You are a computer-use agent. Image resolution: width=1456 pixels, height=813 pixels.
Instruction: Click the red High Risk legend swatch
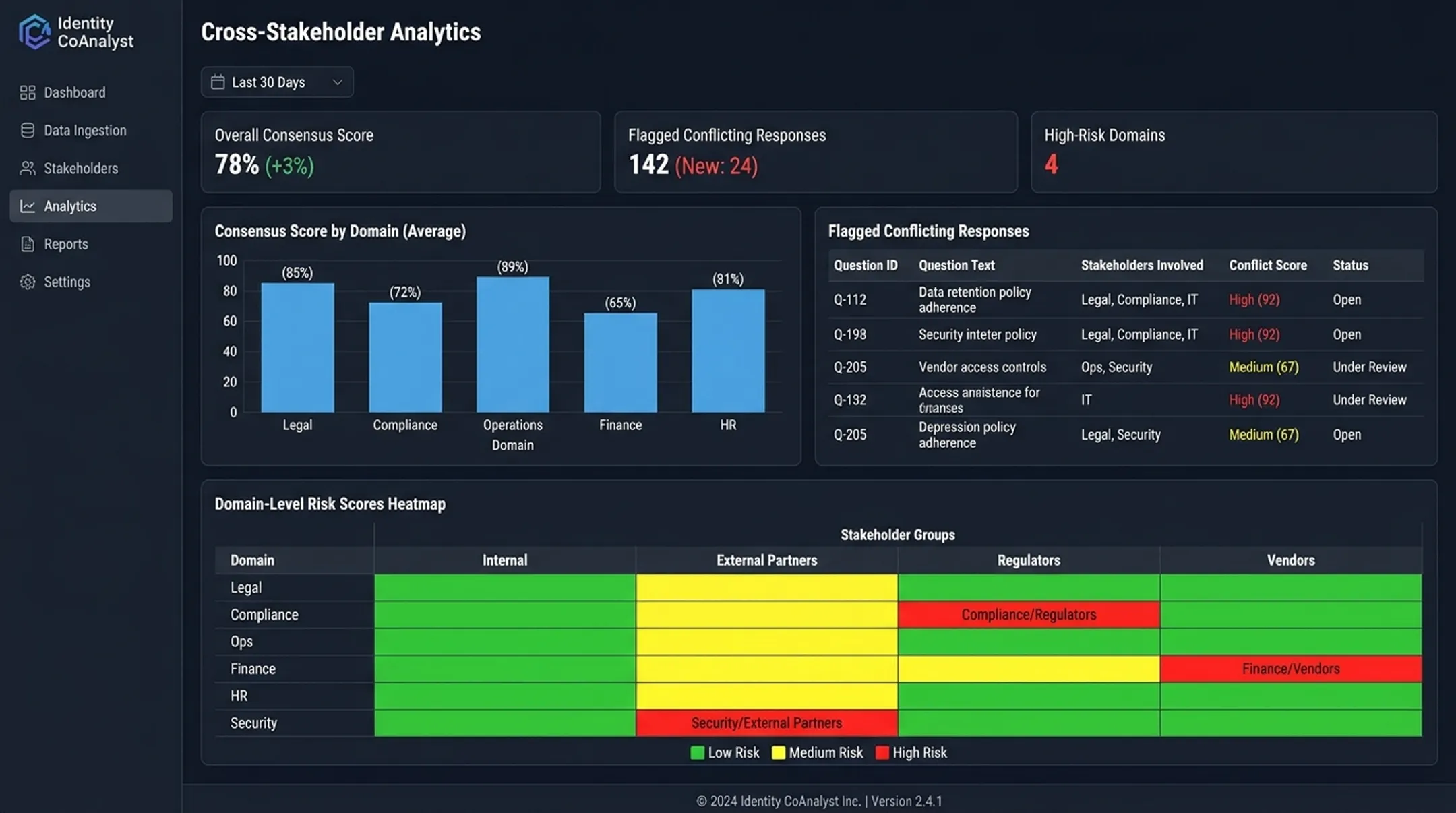coord(882,753)
